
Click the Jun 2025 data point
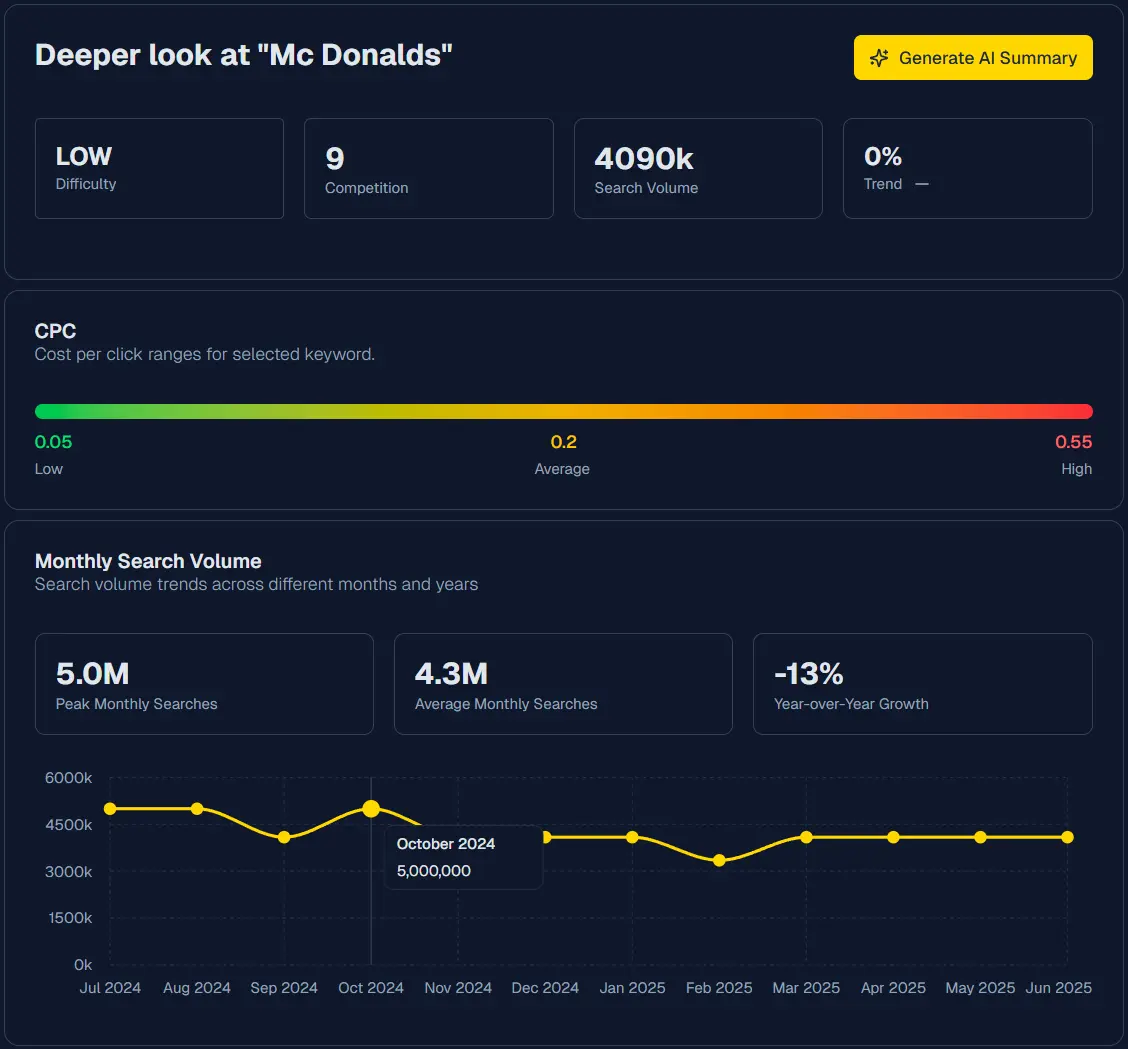click(1068, 837)
